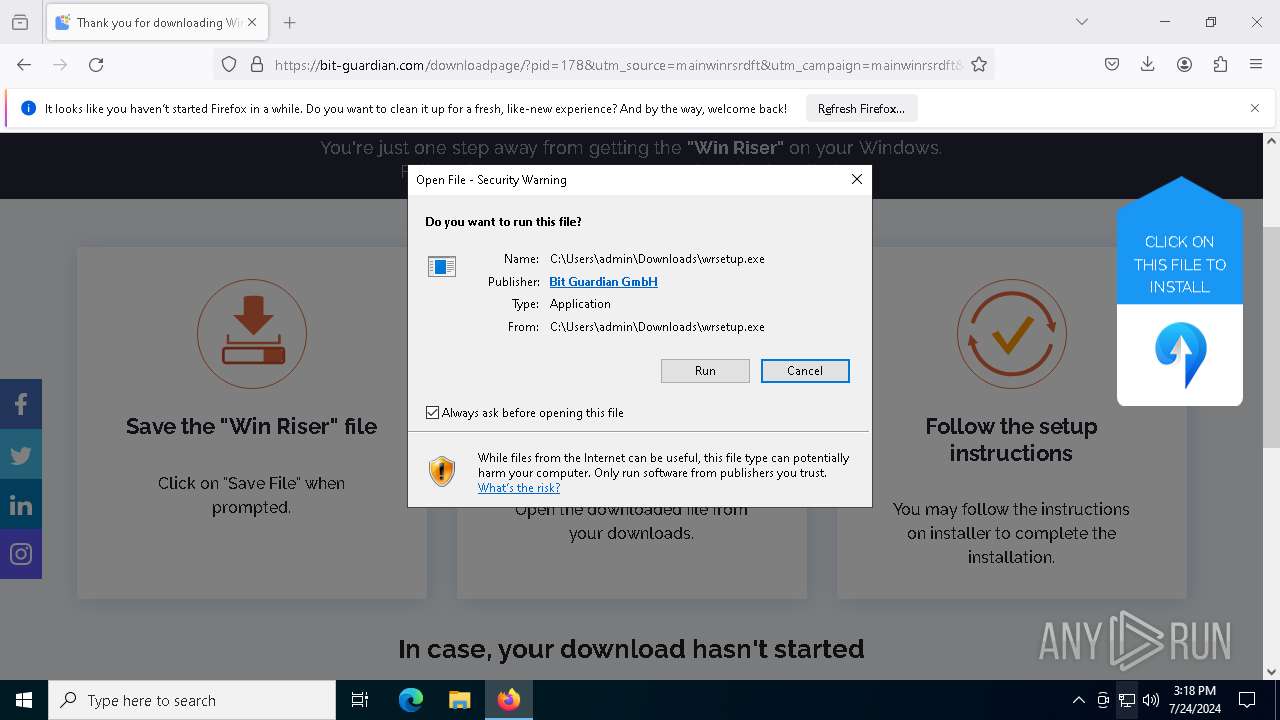Dismiss the Firefox refresh notification bar
Image resolution: width=1280 pixels, height=720 pixels.
coord(1255,108)
